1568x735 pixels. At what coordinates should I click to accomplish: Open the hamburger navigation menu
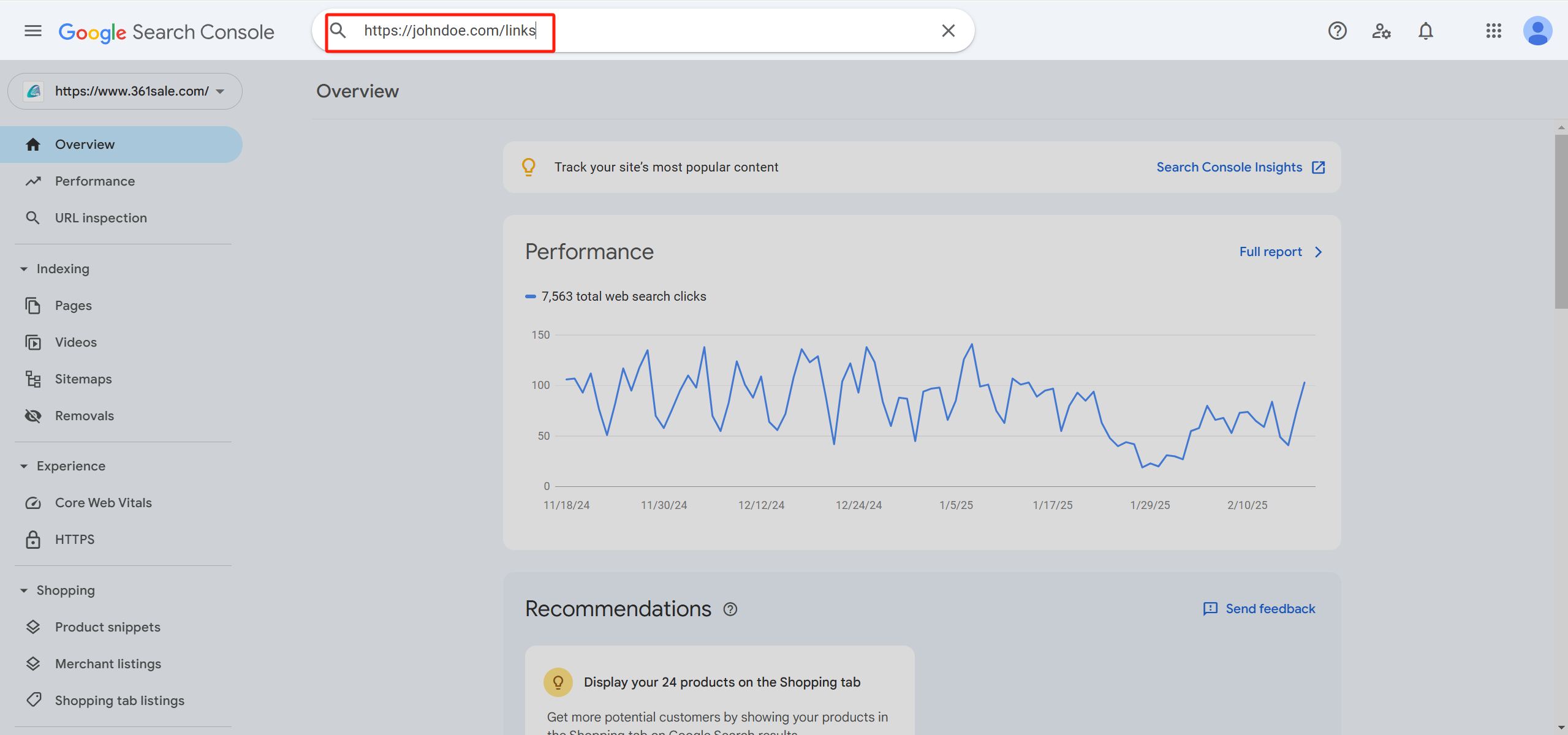pyautogui.click(x=32, y=30)
